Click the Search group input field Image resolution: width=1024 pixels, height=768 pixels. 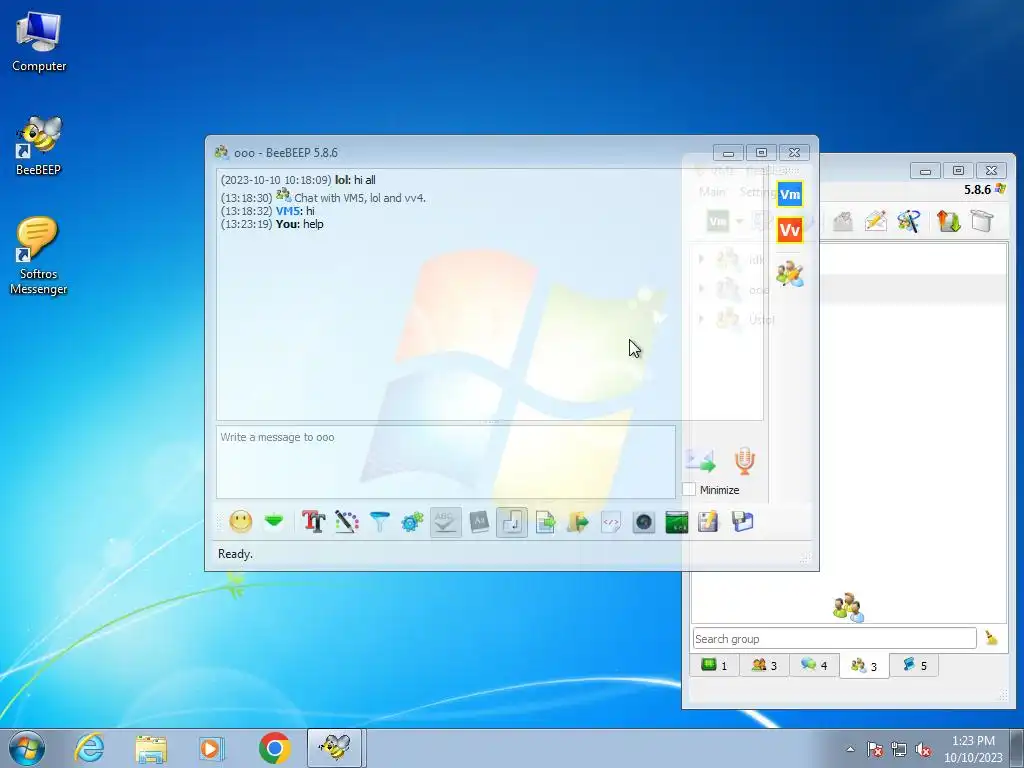(835, 638)
